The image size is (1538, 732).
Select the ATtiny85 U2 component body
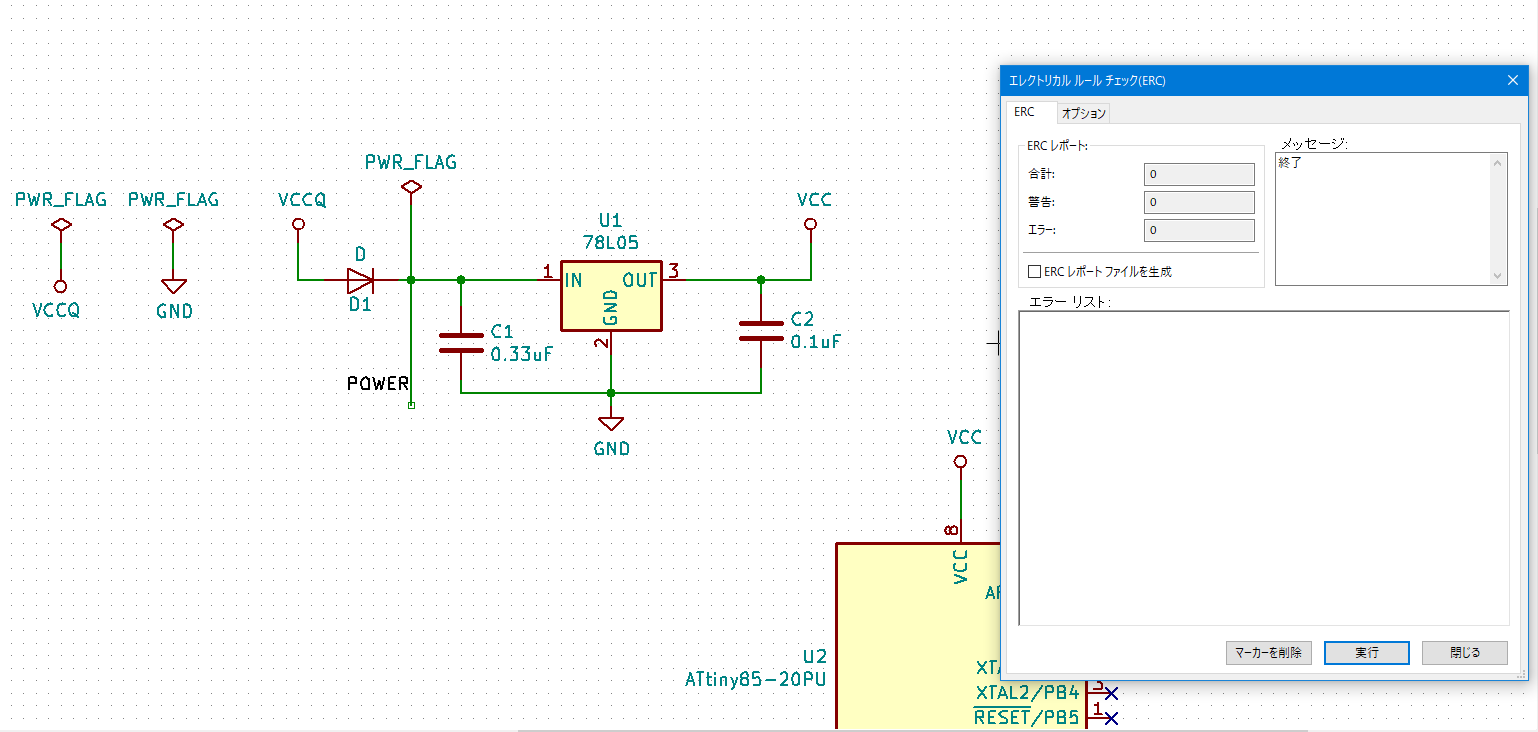click(x=918, y=637)
